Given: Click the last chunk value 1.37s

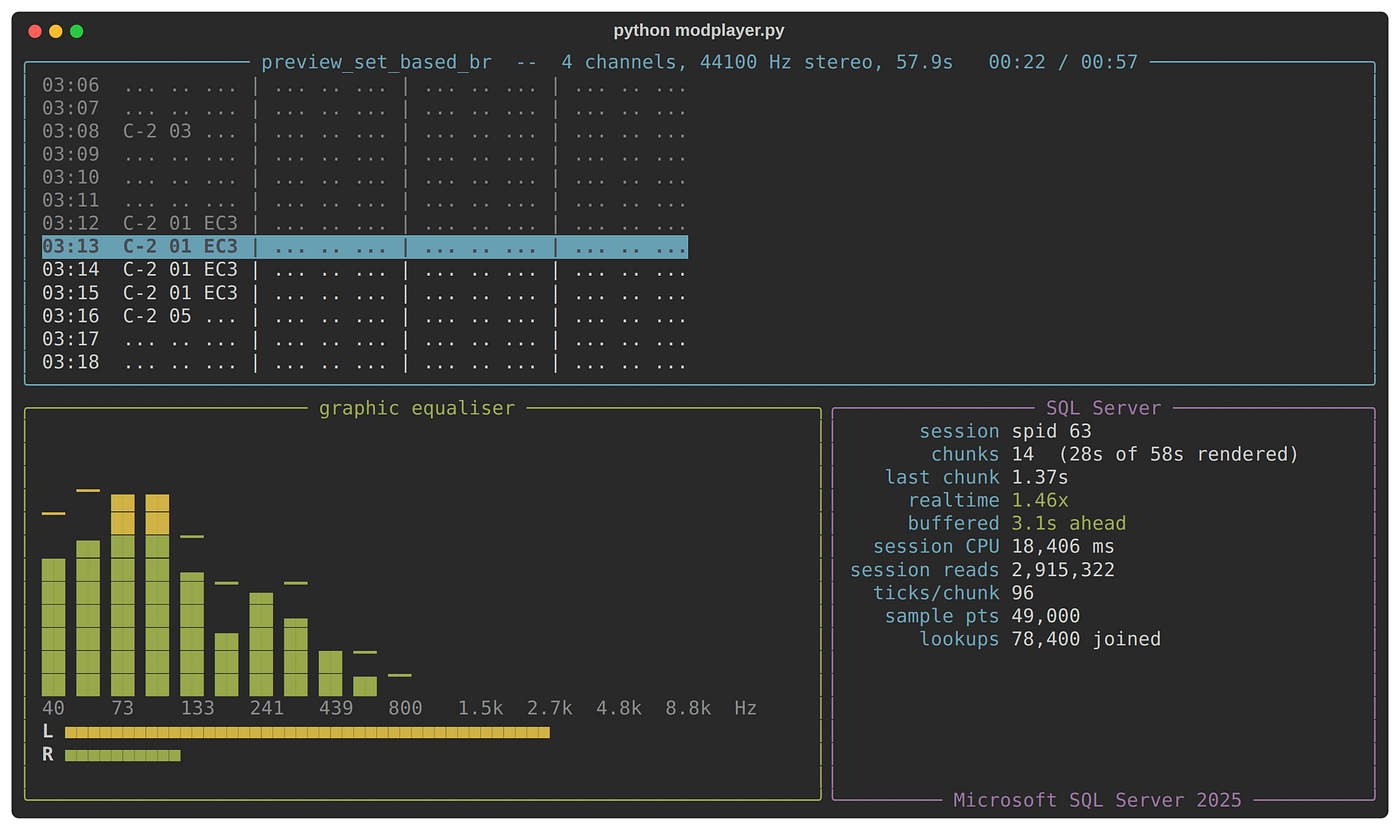Looking at the screenshot, I should (1040, 477).
